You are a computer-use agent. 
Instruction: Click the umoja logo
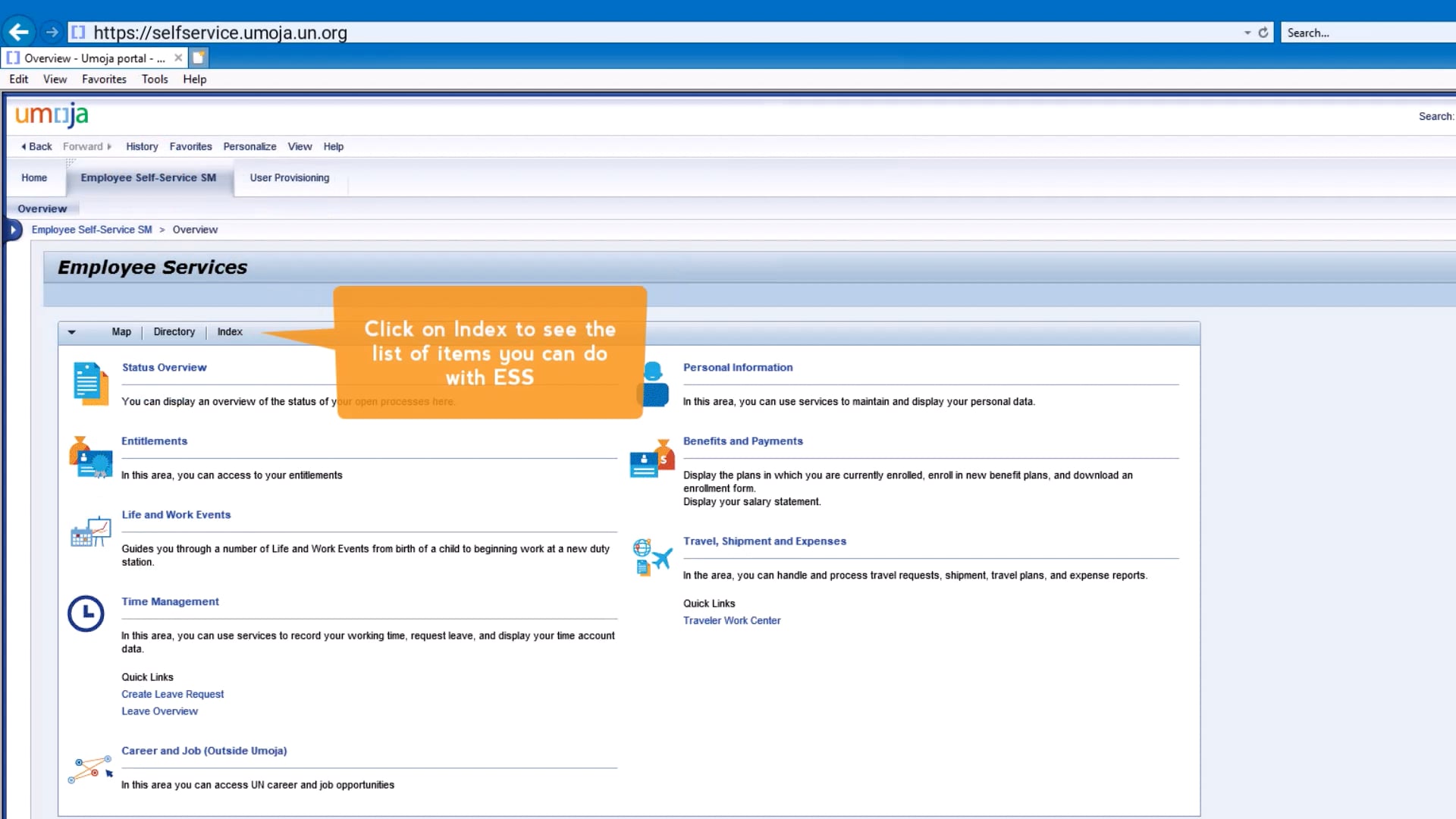pyautogui.click(x=51, y=115)
